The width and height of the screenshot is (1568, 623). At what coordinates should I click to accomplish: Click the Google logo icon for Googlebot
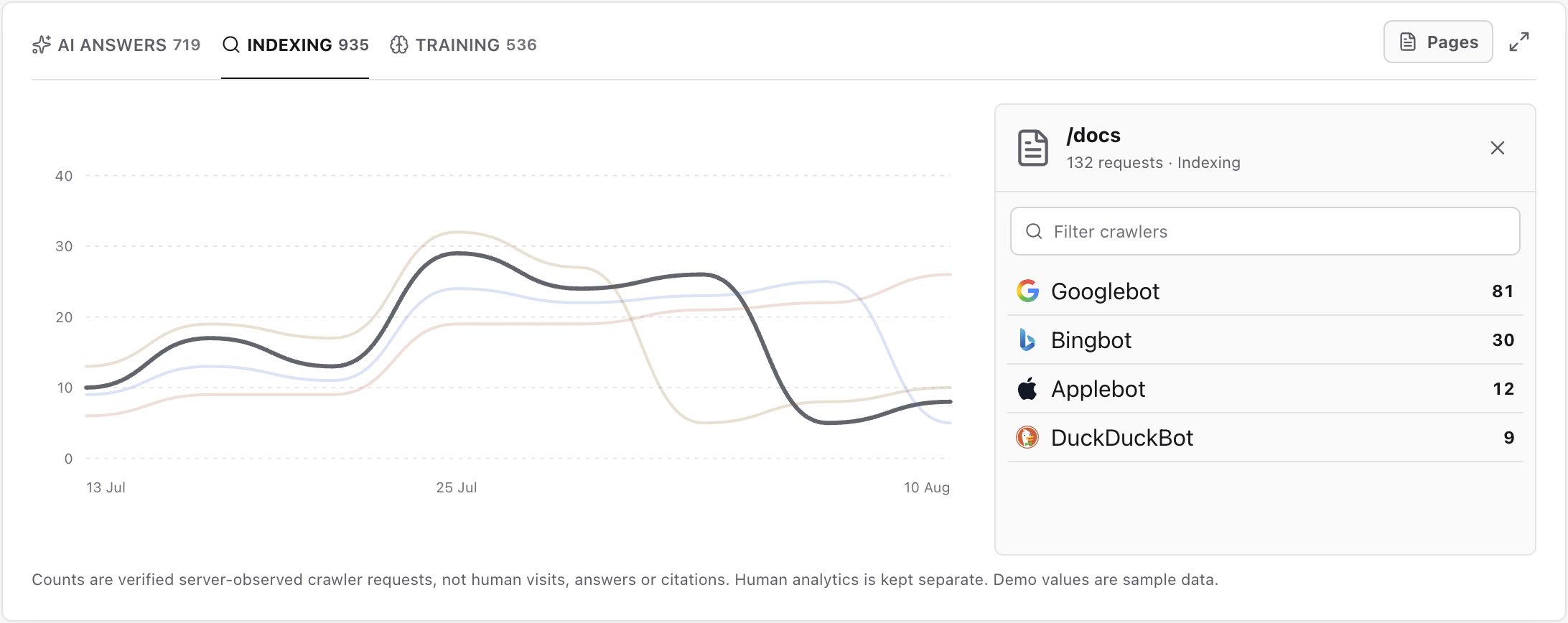pos(1028,291)
